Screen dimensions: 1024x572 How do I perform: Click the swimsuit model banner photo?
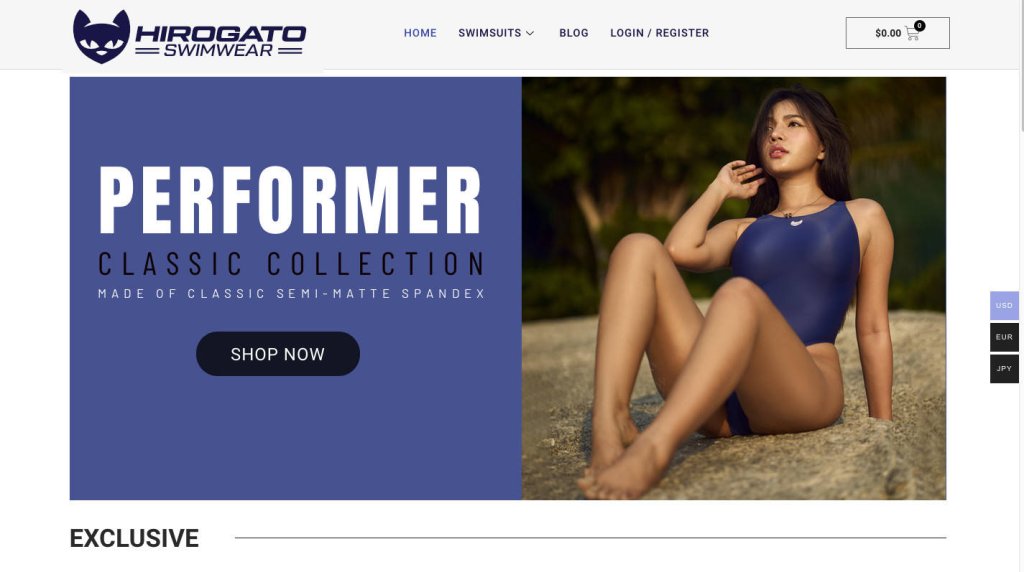coord(733,289)
